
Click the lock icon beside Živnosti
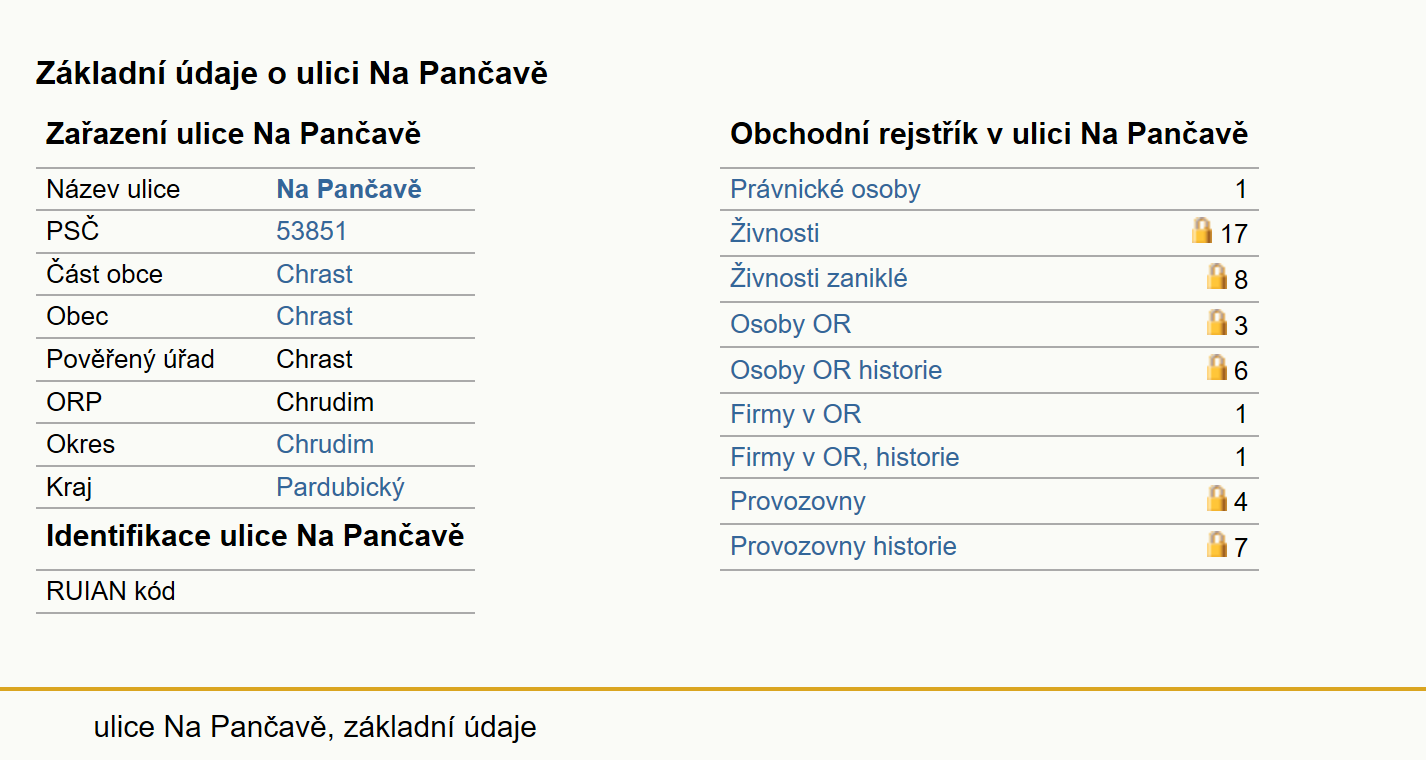(x=1201, y=231)
